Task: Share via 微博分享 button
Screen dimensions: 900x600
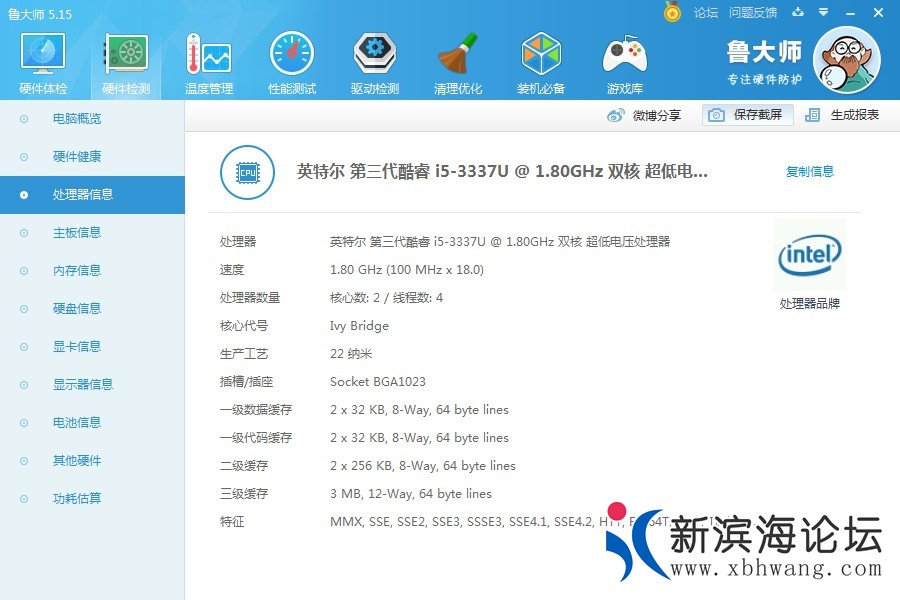Action: [645, 115]
